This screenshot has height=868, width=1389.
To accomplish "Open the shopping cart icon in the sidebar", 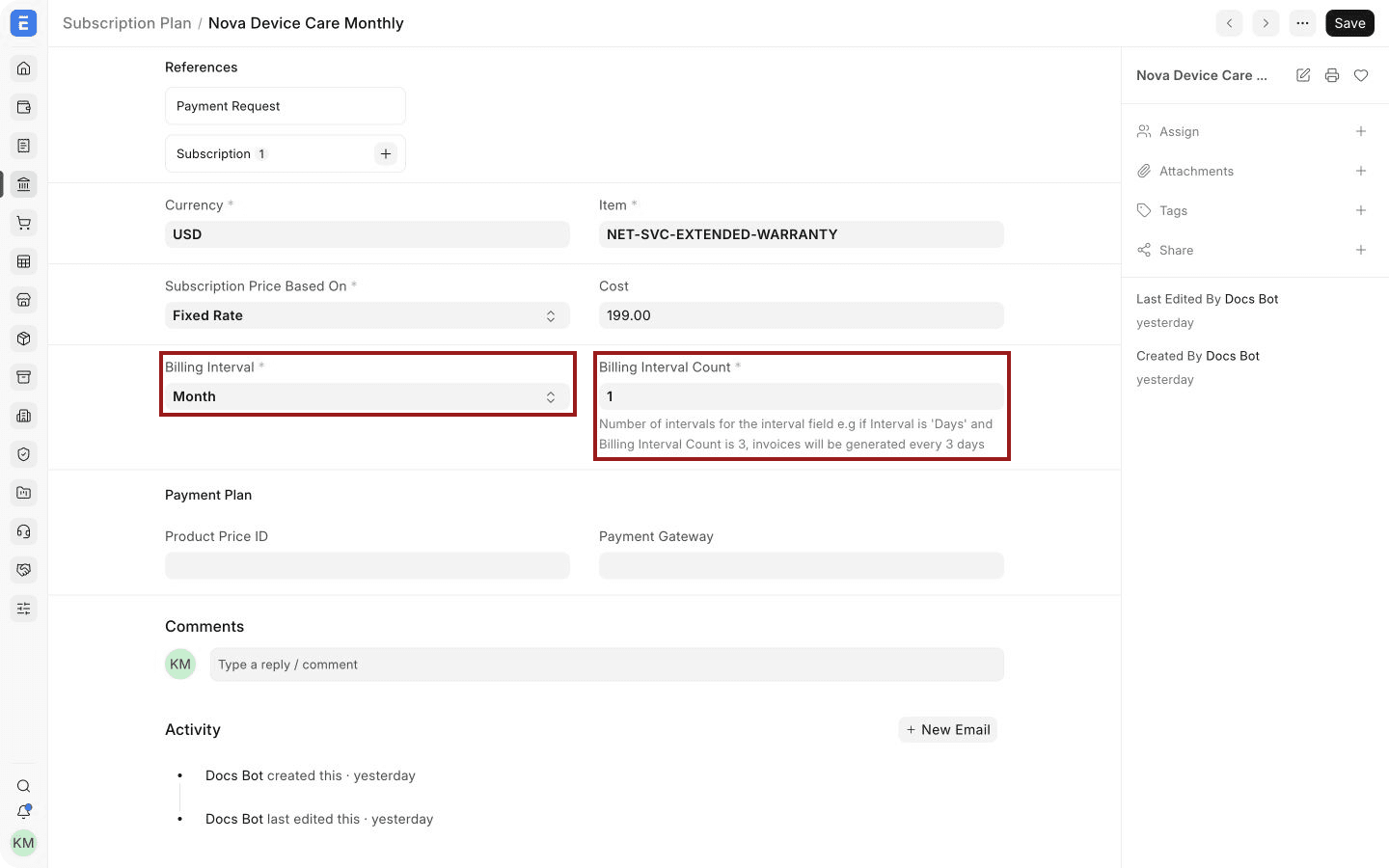I will 24,223.
